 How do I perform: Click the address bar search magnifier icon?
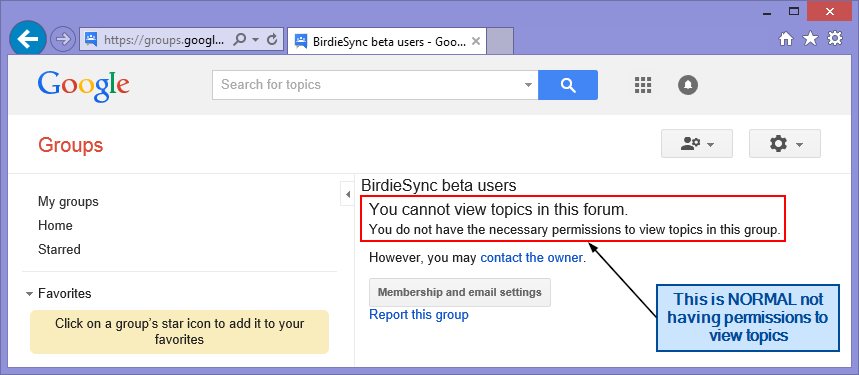pyautogui.click(x=239, y=39)
